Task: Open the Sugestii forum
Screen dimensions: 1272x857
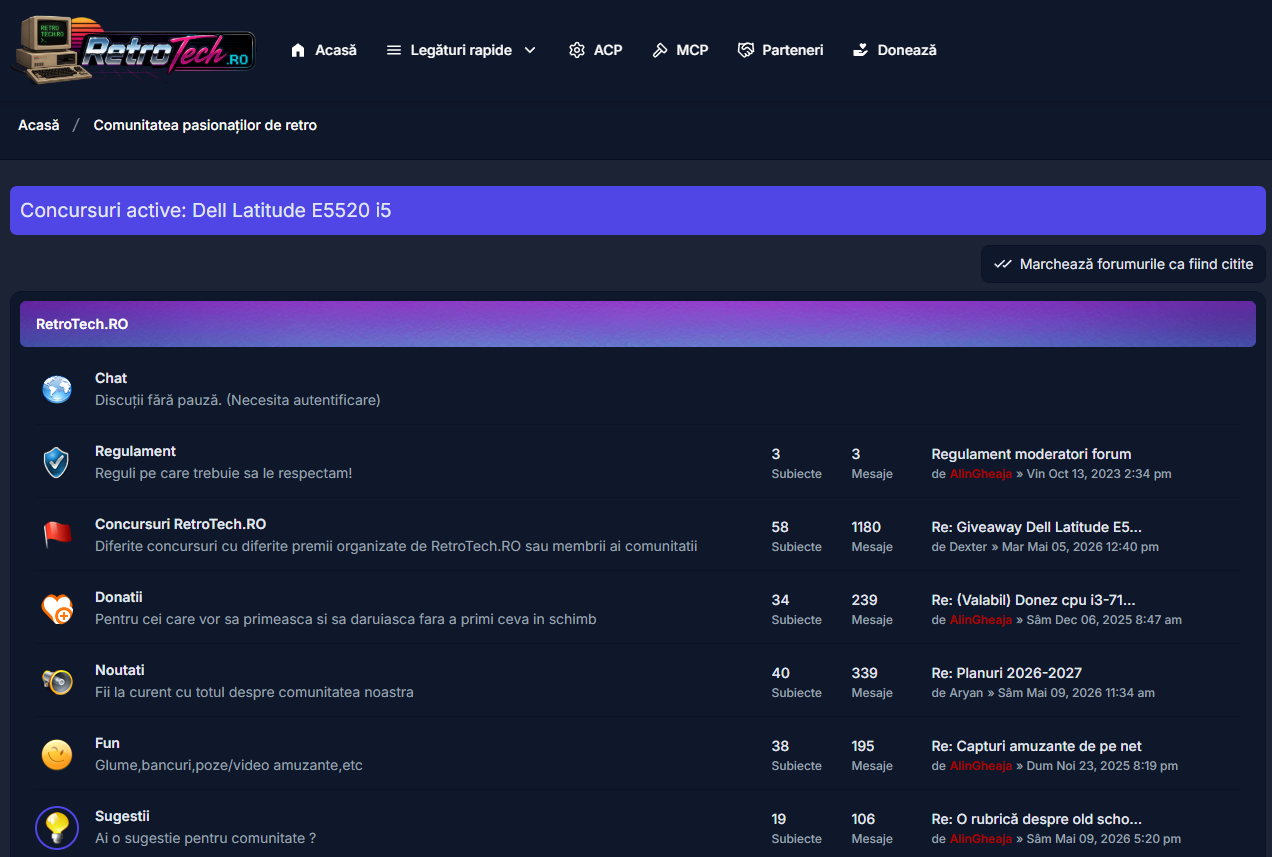Action: click(x=122, y=816)
